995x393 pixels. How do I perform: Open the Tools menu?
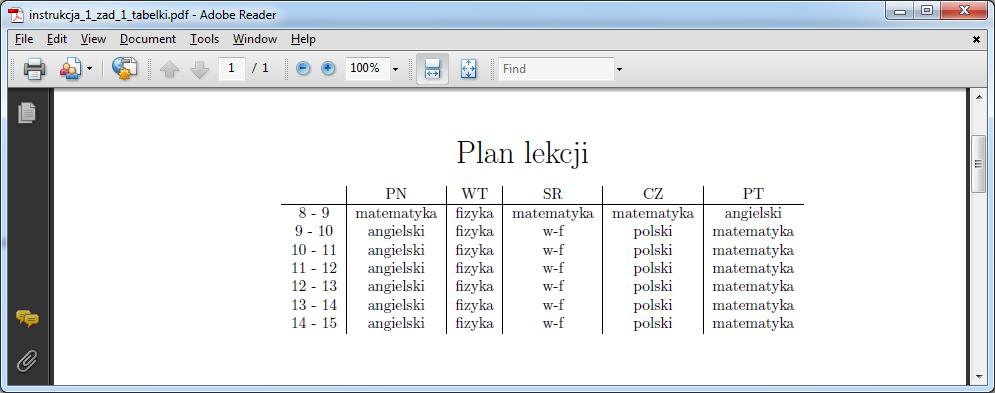point(204,39)
